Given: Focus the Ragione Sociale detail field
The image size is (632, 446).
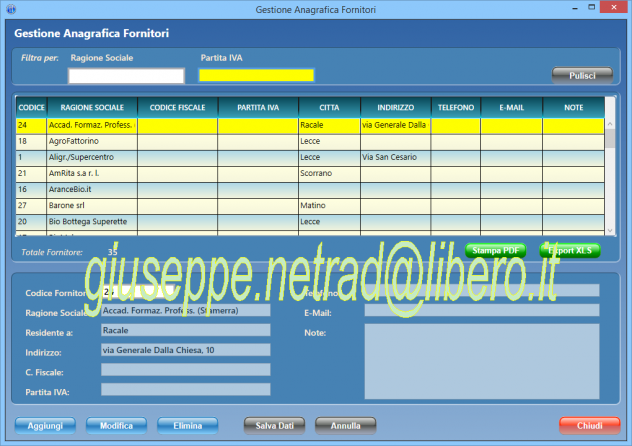Looking at the screenshot, I should 185,310.
